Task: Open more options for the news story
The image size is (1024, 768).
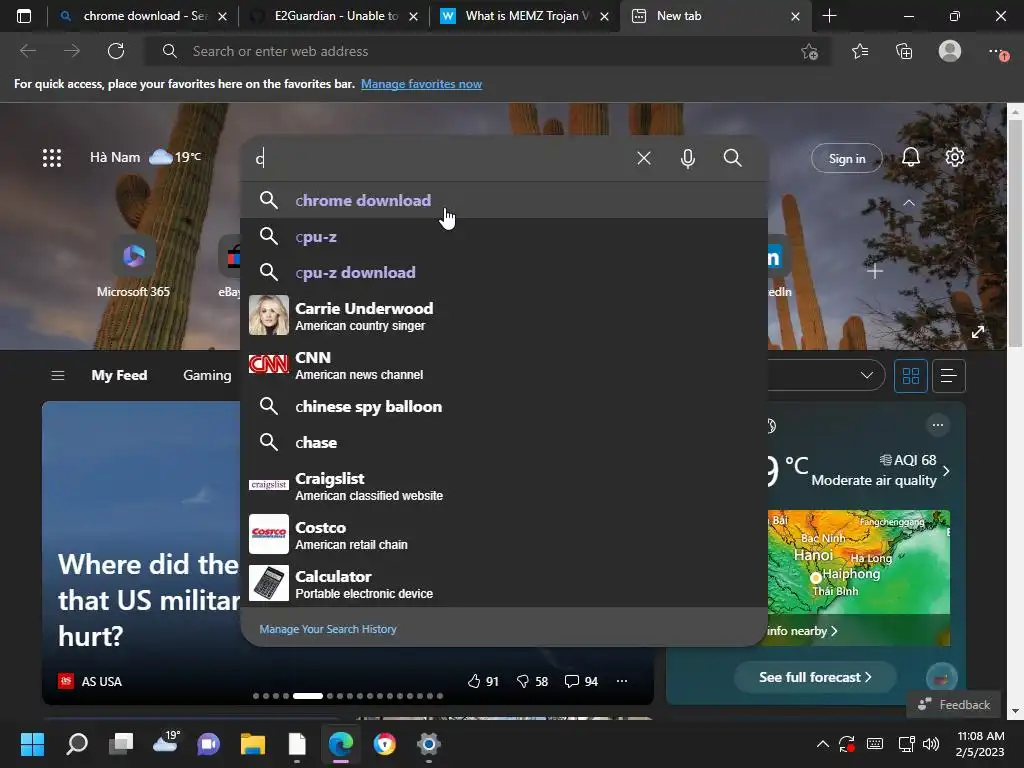Action: pyautogui.click(x=622, y=681)
